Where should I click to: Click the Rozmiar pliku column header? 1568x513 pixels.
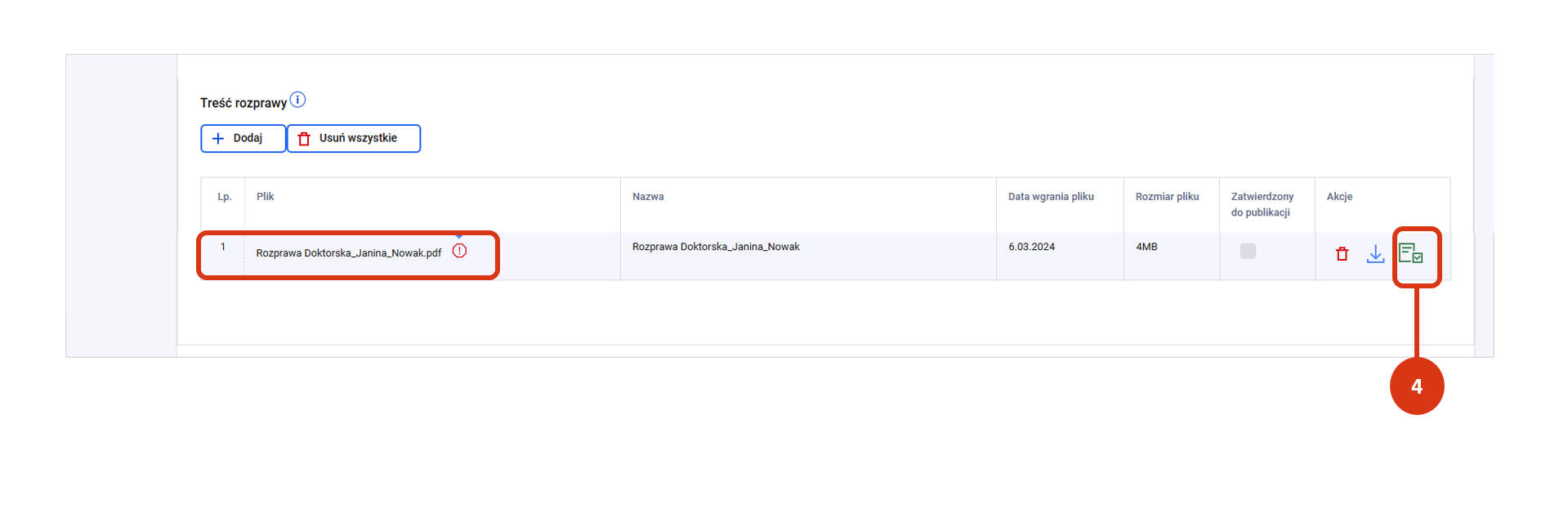(x=1167, y=197)
